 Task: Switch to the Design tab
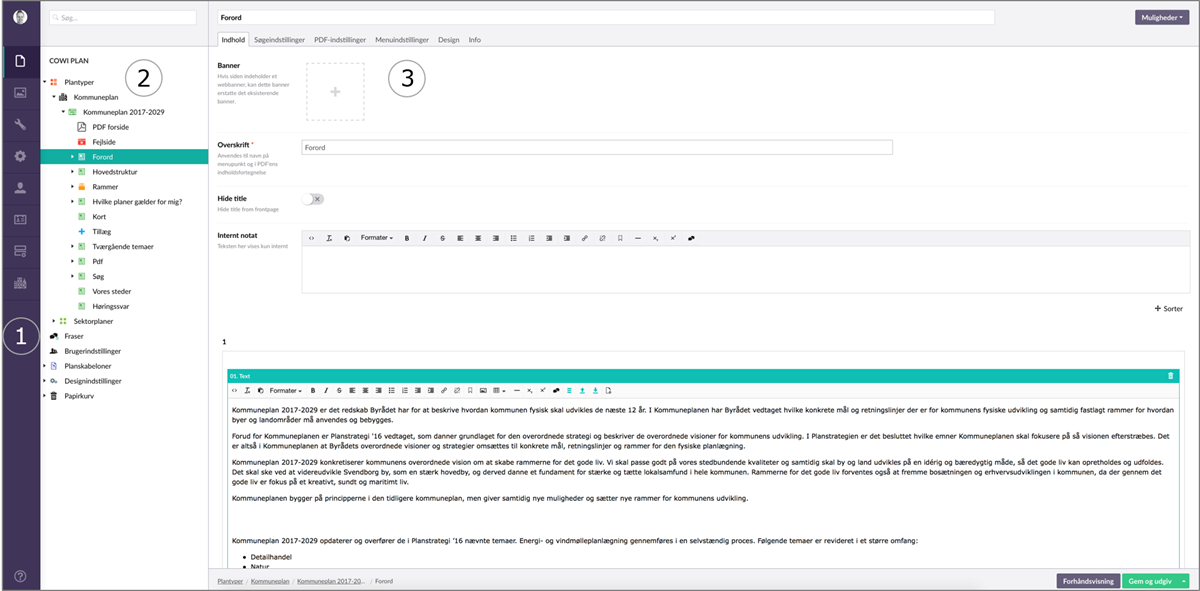448,40
